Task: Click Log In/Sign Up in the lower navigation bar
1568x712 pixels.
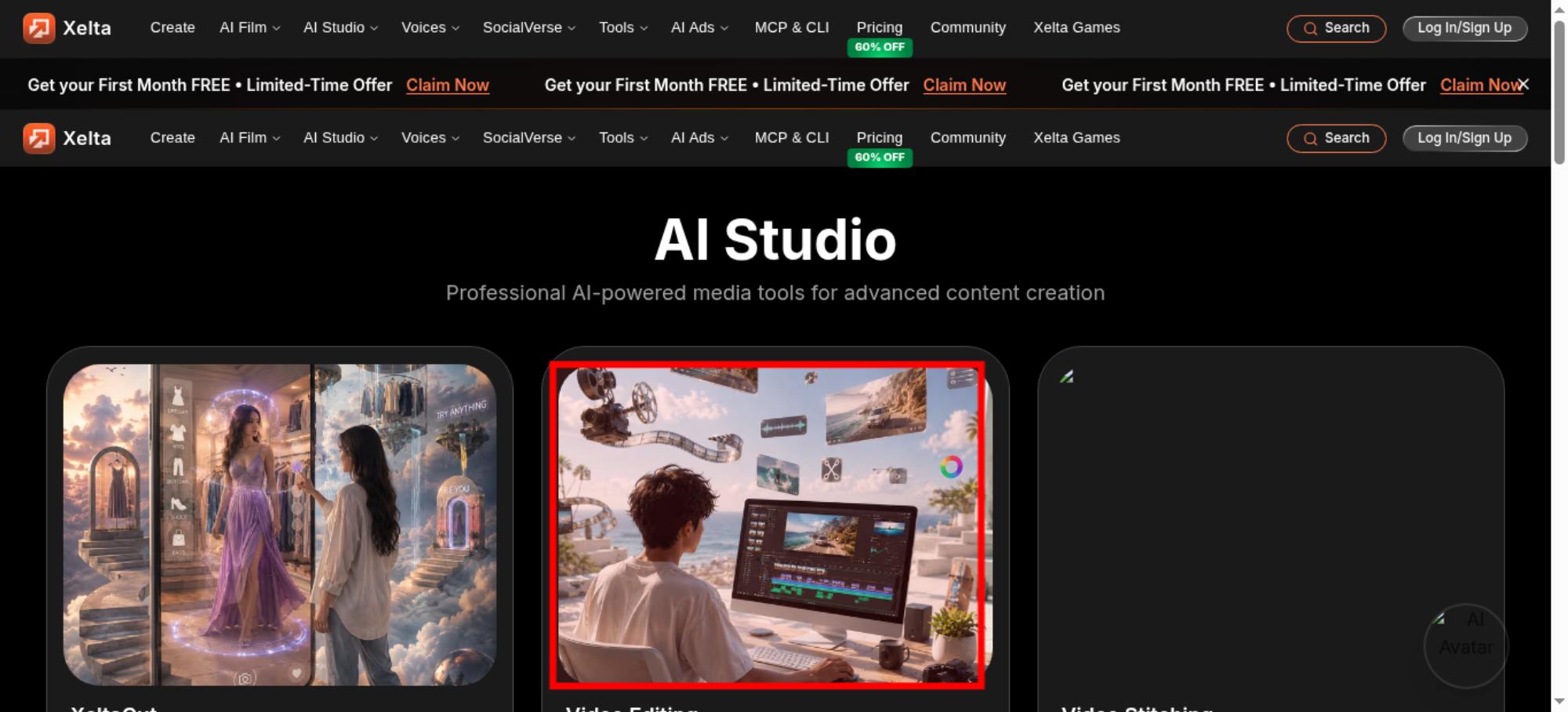Action: pyautogui.click(x=1465, y=138)
